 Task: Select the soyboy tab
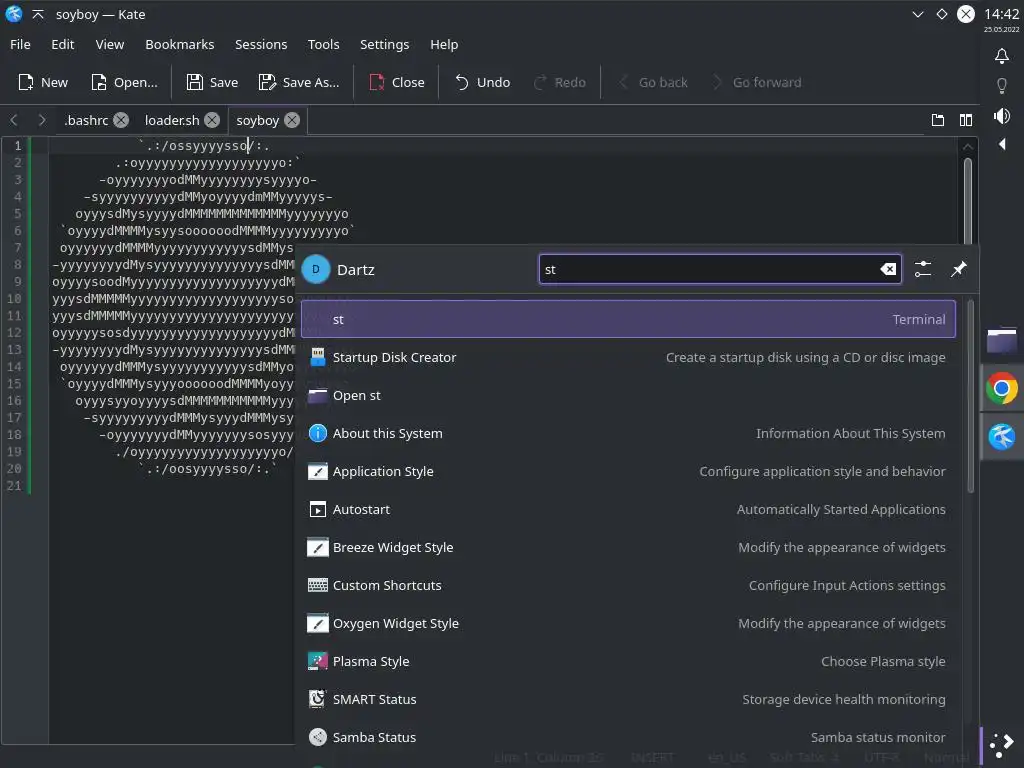[257, 120]
